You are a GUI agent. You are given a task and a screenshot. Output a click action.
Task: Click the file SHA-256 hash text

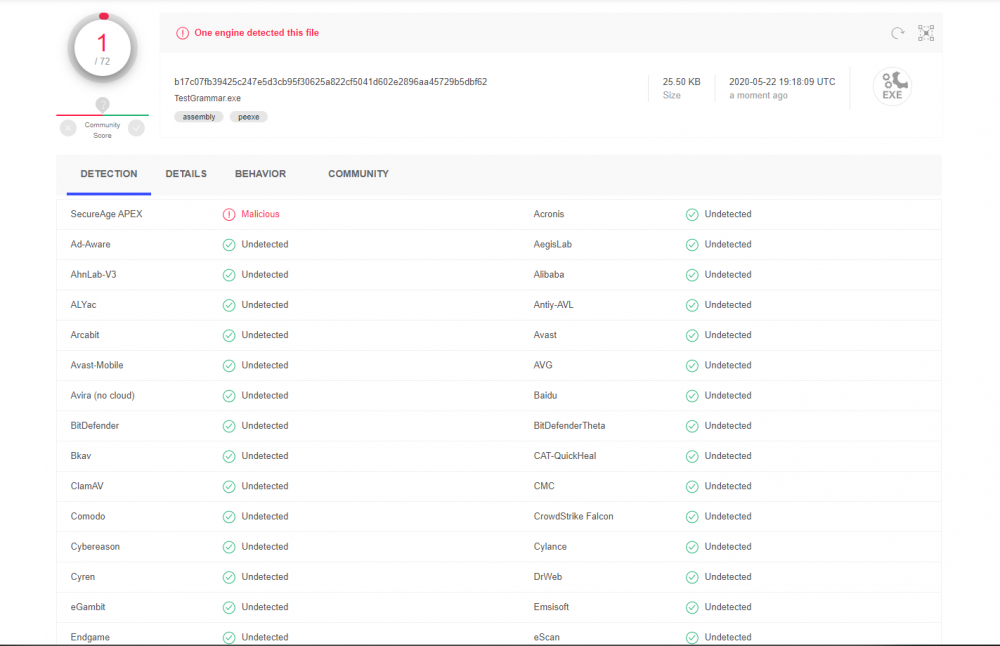[330, 82]
